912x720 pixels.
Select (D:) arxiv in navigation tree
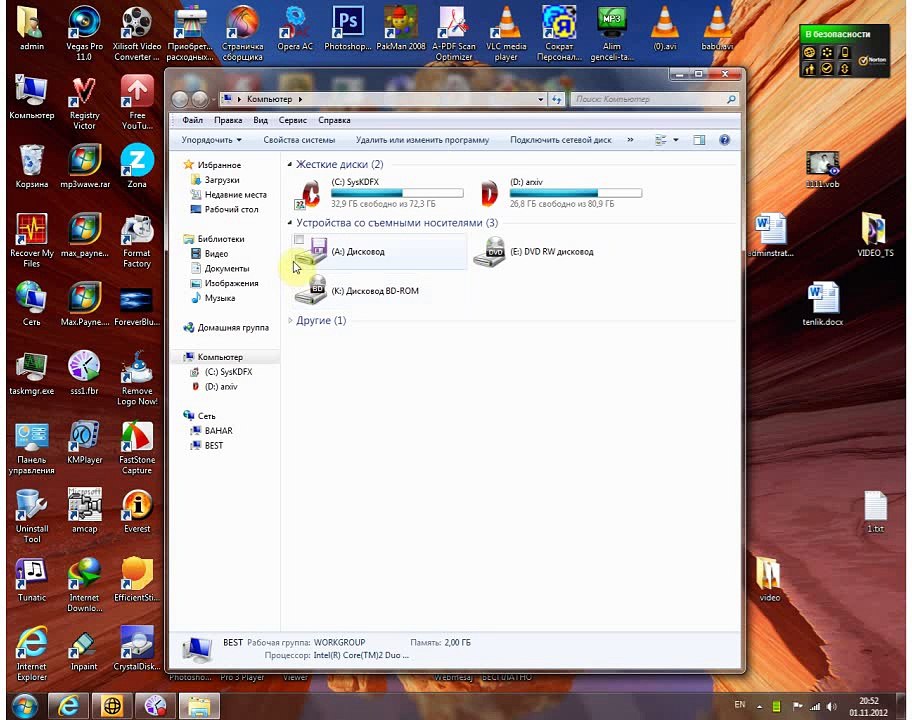point(220,387)
